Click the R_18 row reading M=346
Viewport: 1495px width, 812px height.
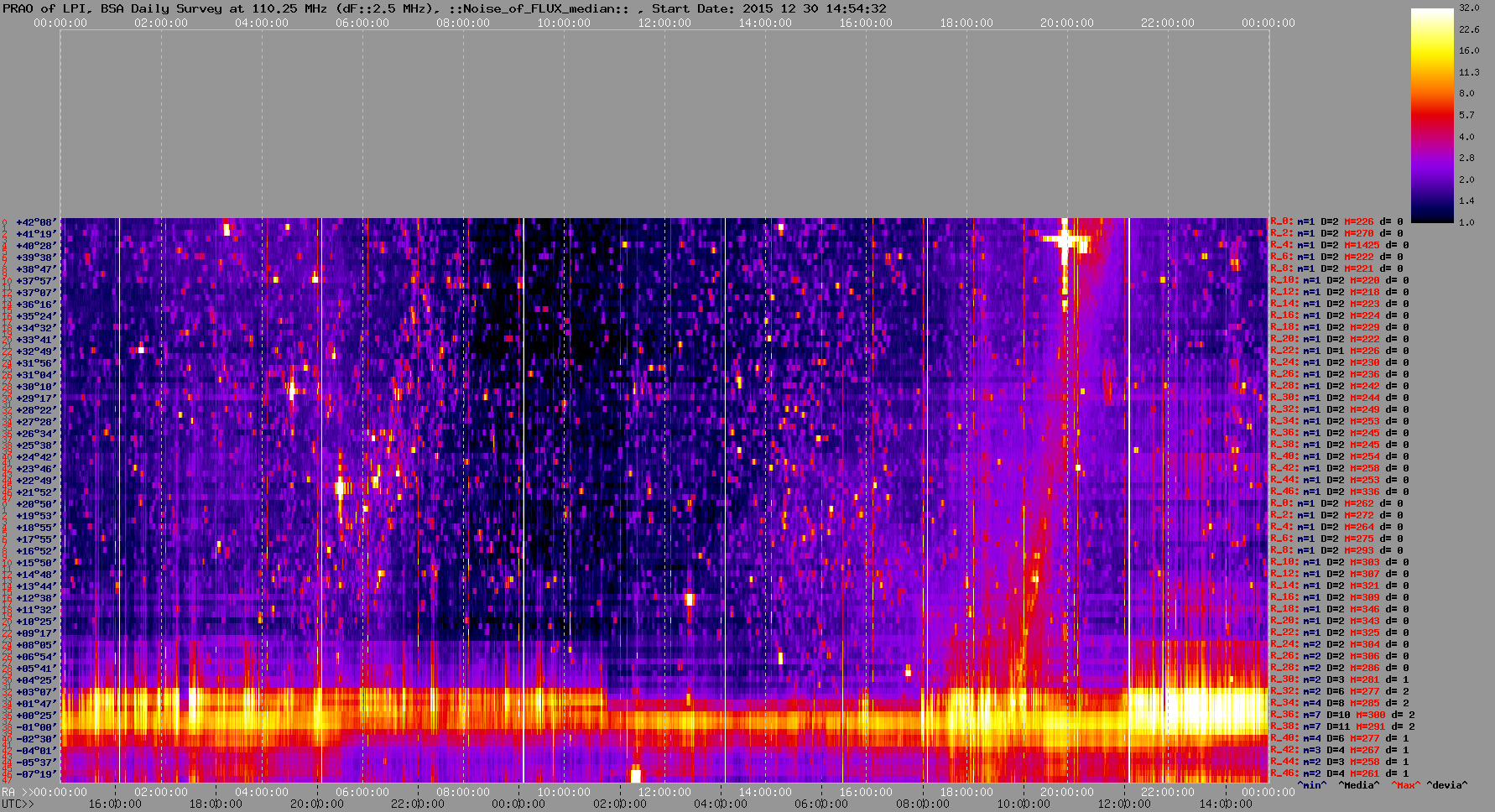coord(1340,610)
